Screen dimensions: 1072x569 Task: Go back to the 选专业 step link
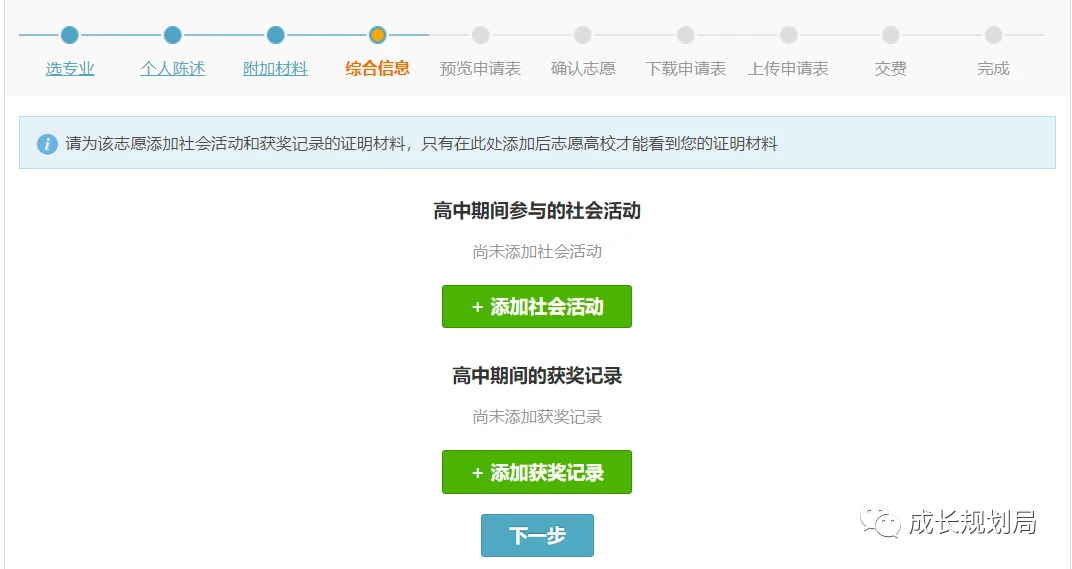tap(70, 68)
